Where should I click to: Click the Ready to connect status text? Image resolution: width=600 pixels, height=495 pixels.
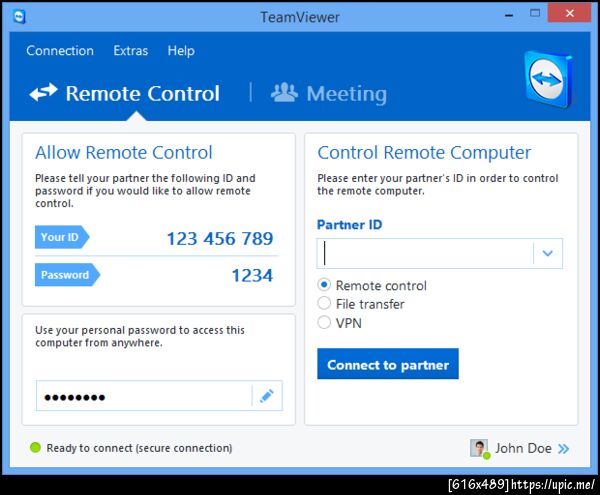click(139, 448)
